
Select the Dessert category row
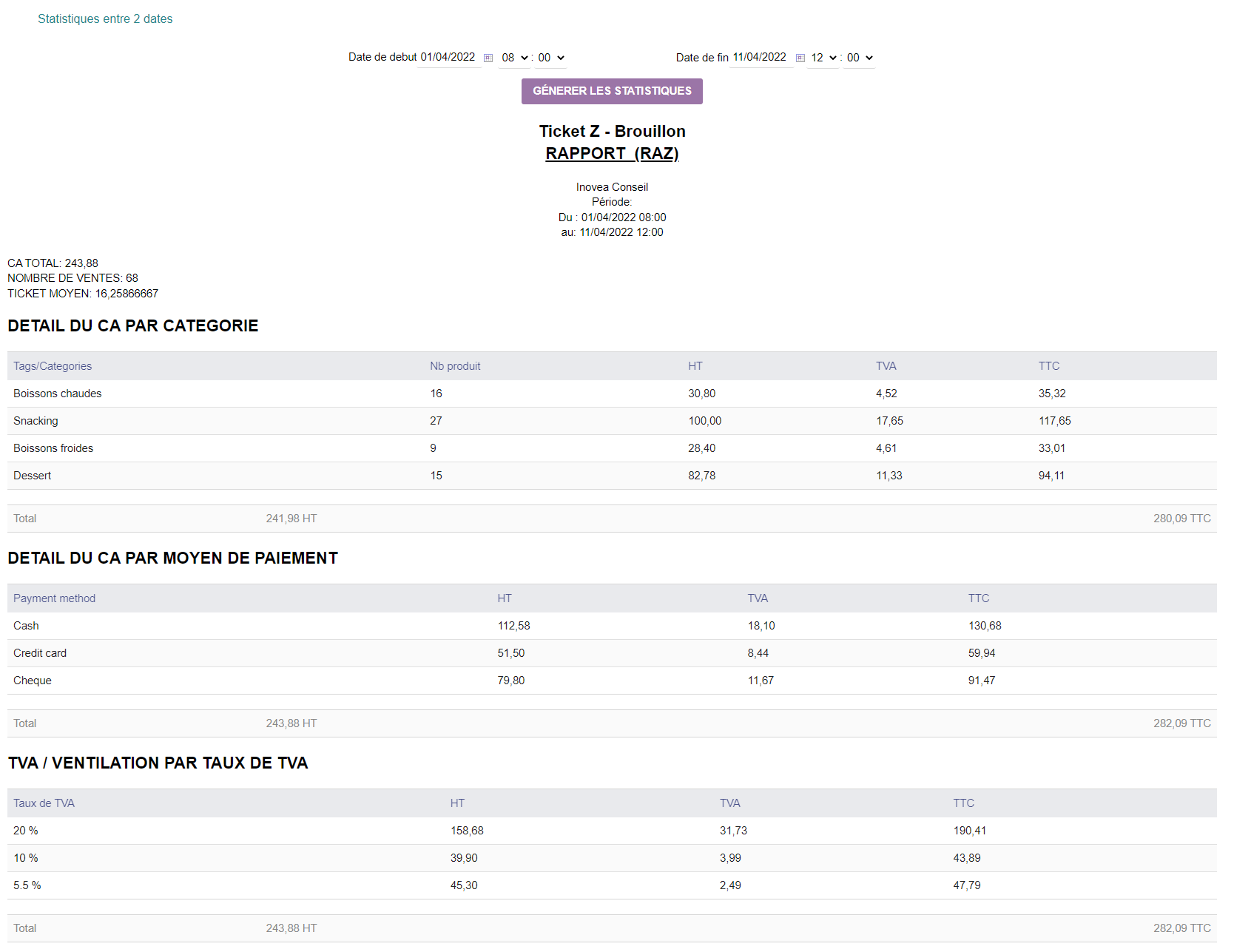(612, 476)
